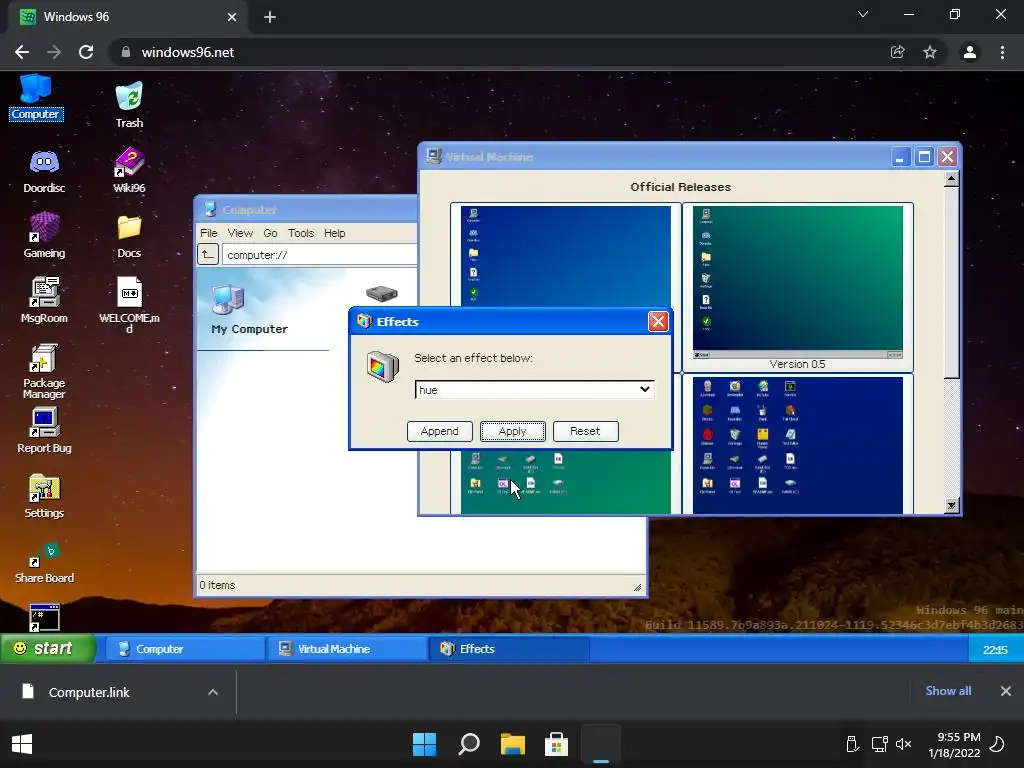Open the File menu in Computer window
Viewport: 1024px width, 768px height.
point(208,233)
